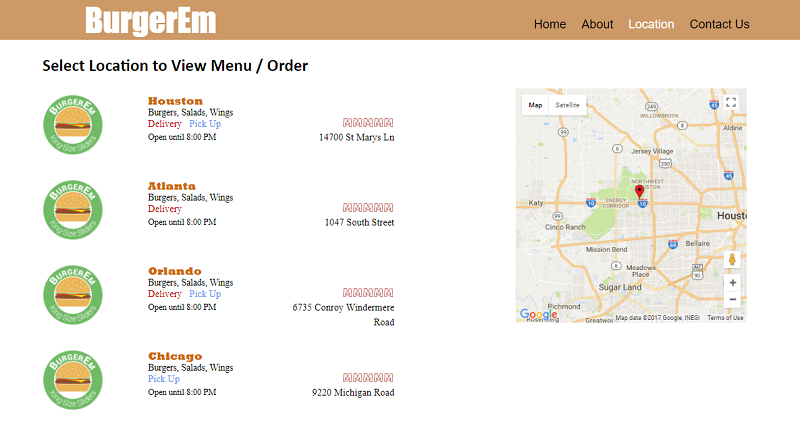800x430 pixels.
Task: Click the red location pin on map
Action: [x=640, y=192]
